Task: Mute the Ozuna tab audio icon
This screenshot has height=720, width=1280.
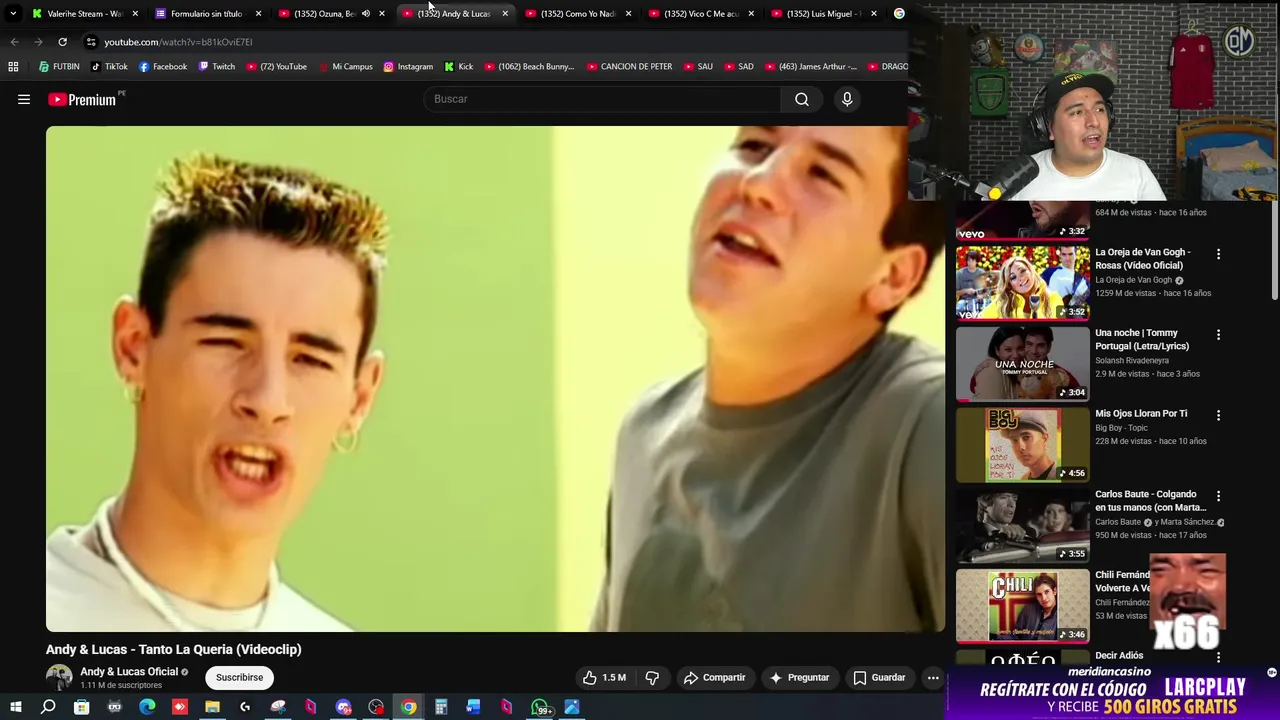Action: (x=365, y=14)
